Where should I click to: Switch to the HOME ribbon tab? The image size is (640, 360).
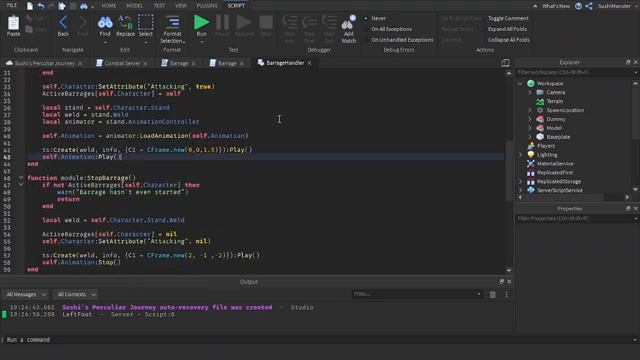pyautogui.click(x=109, y=6)
